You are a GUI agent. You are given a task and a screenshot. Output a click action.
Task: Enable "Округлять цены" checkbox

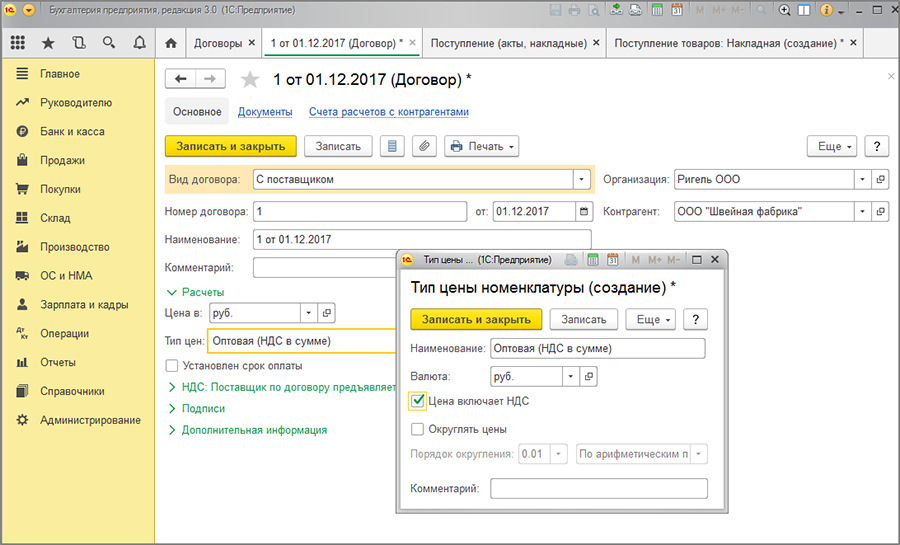click(x=418, y=429)
